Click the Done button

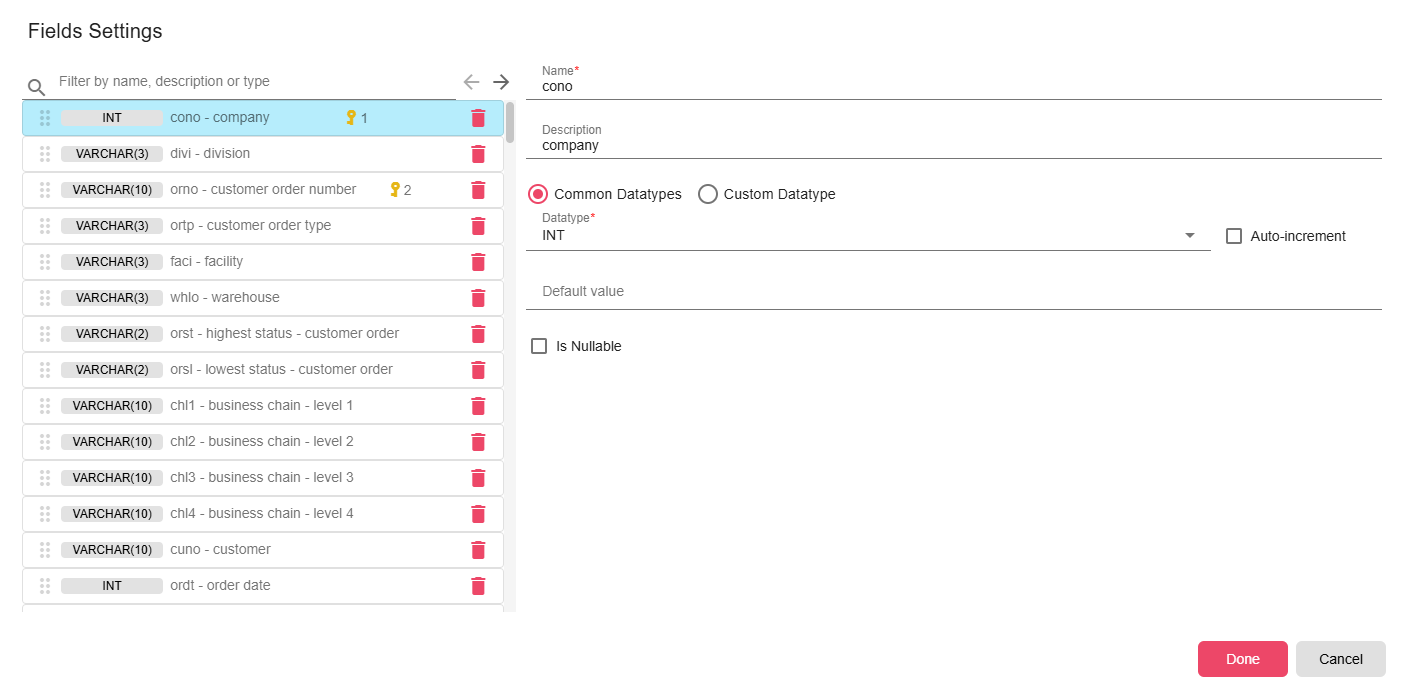pyautogui.click(x=1243, y=659)
